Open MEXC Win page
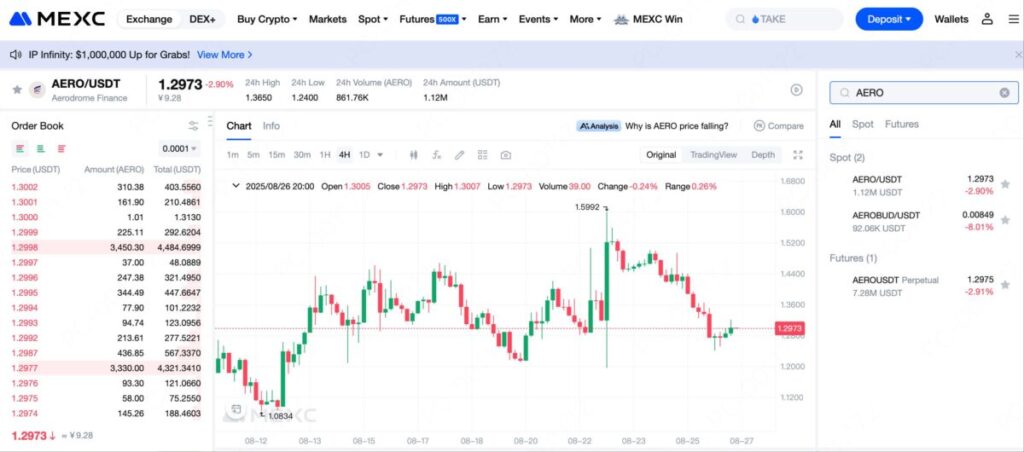 pos(648,19)
